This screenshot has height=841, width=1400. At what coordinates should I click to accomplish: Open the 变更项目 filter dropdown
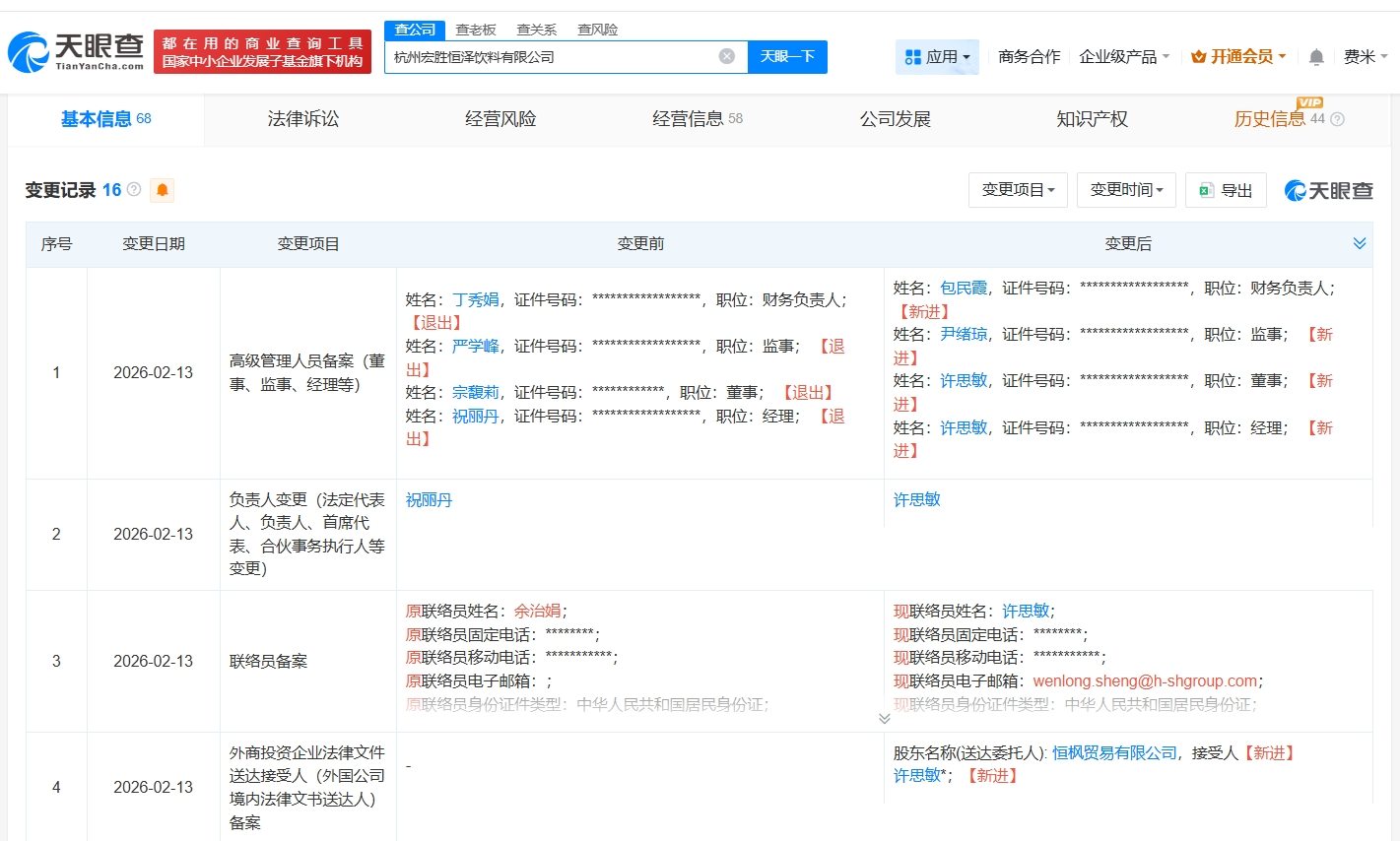1018,190
